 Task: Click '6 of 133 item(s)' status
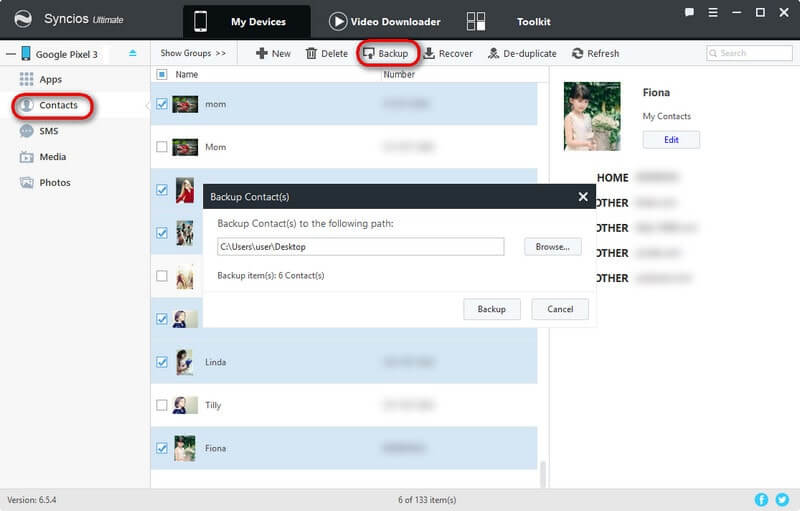pos(427,500)
